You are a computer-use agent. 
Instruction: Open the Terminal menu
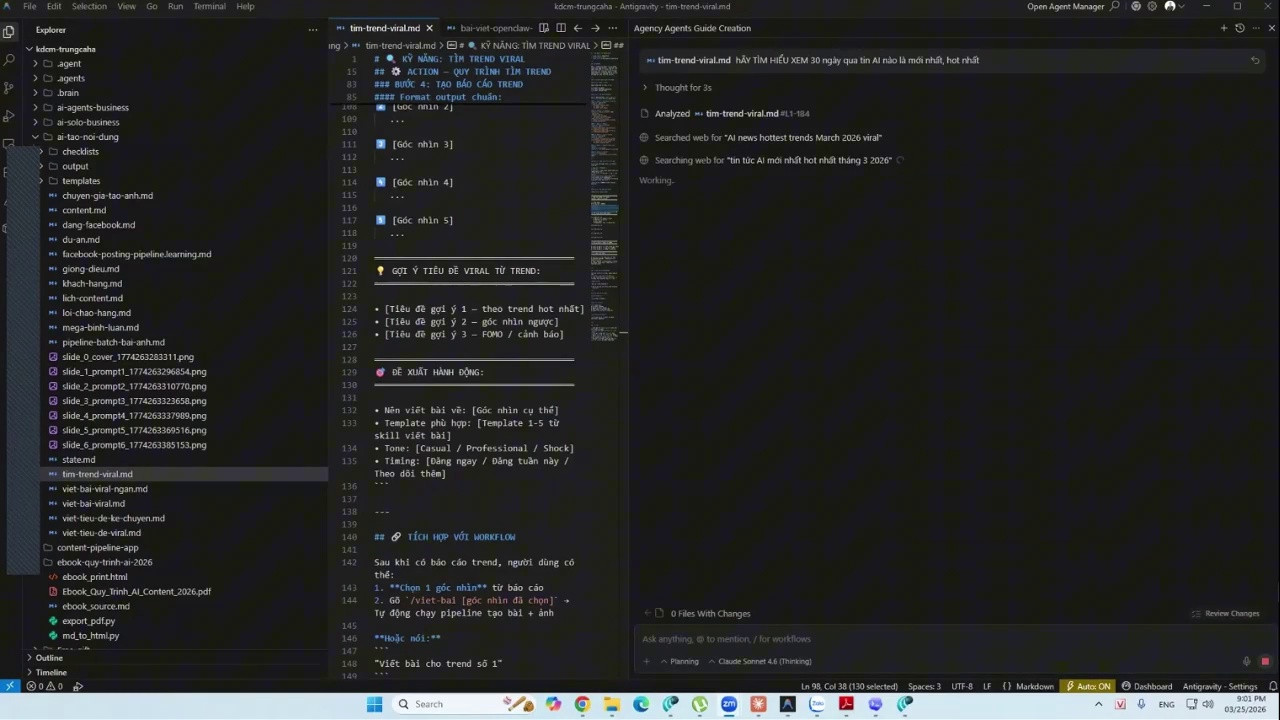(209, 6)
